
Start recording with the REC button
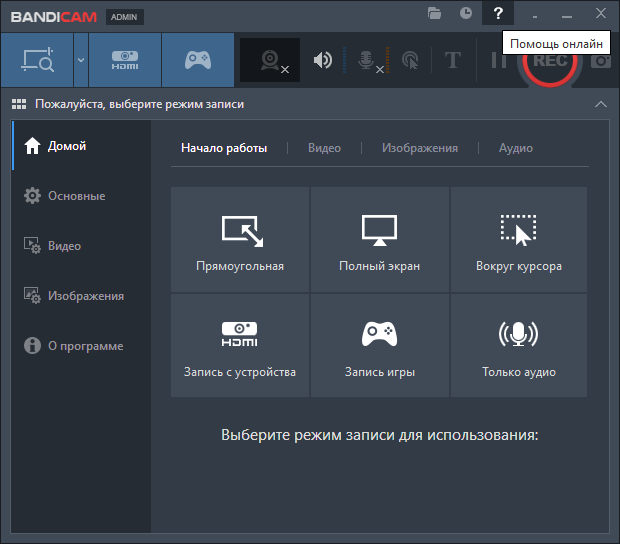550,62
